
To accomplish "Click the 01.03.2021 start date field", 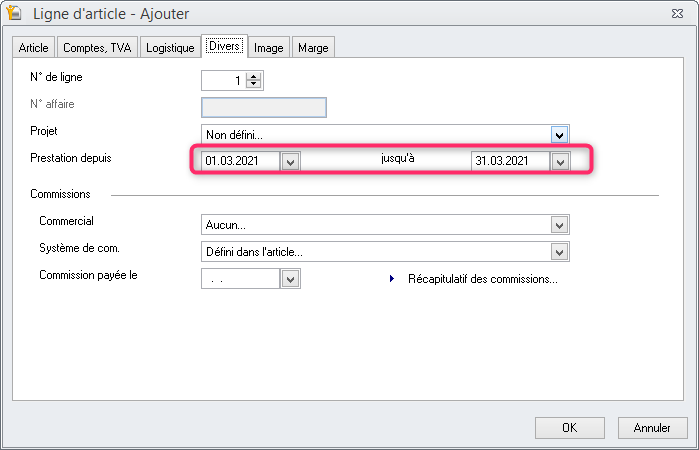I will [x=240, y=161].
